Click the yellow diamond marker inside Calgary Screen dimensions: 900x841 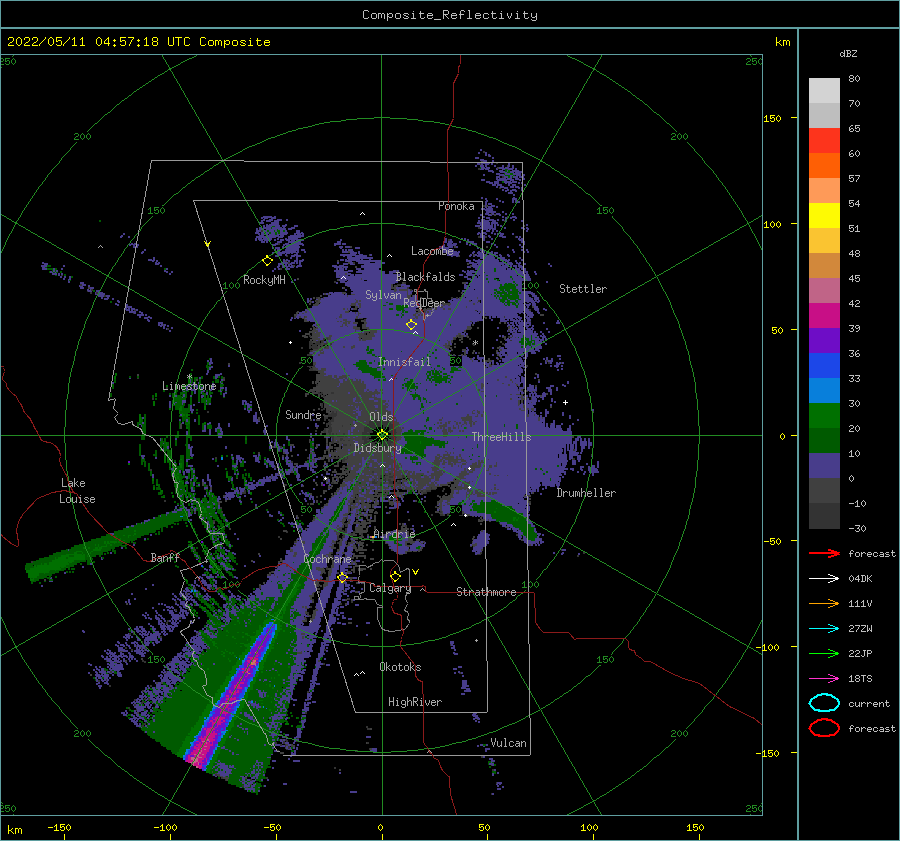(x=395, y=576)
